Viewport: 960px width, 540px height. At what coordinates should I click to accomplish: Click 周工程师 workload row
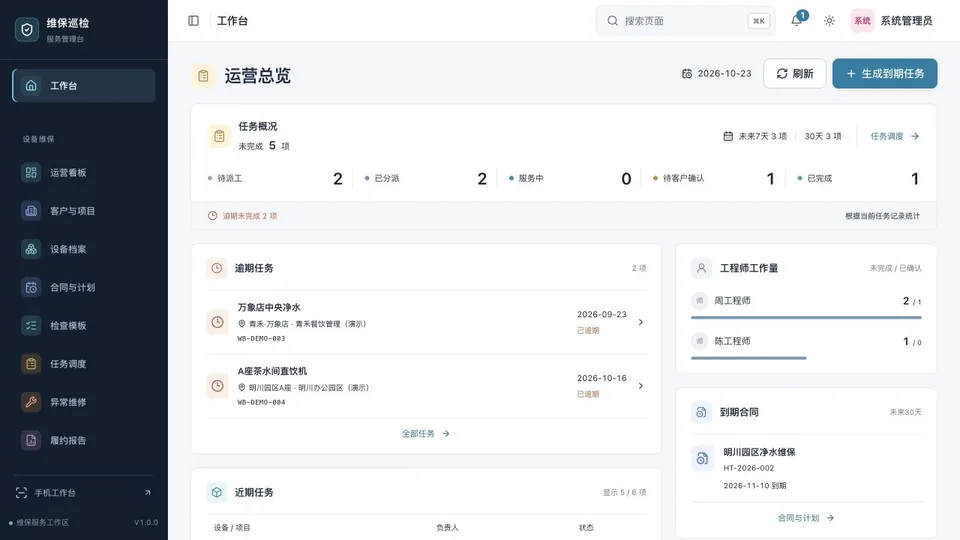point(806,307)
